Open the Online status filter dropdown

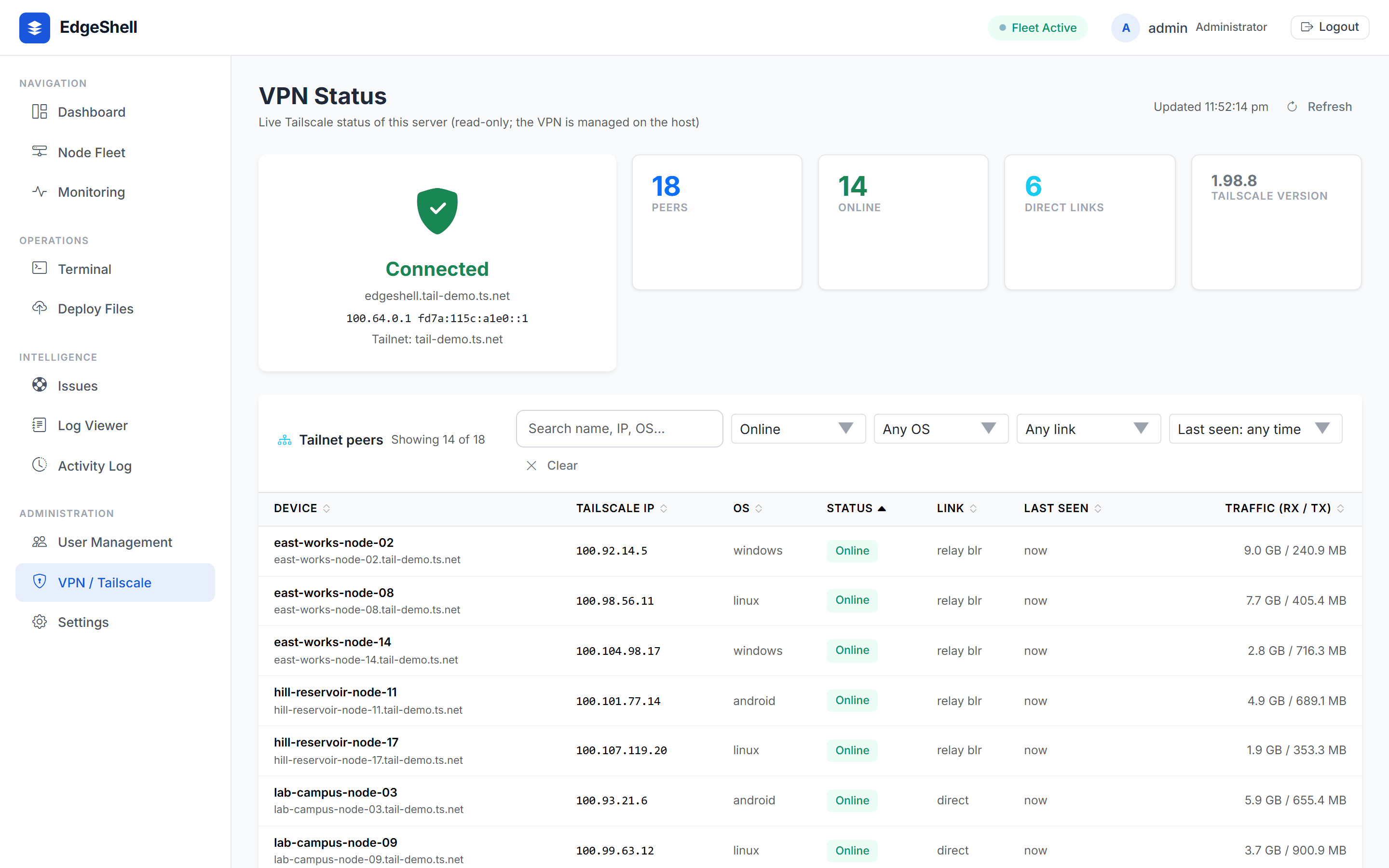pyautogui.click(x=798, y=429)
